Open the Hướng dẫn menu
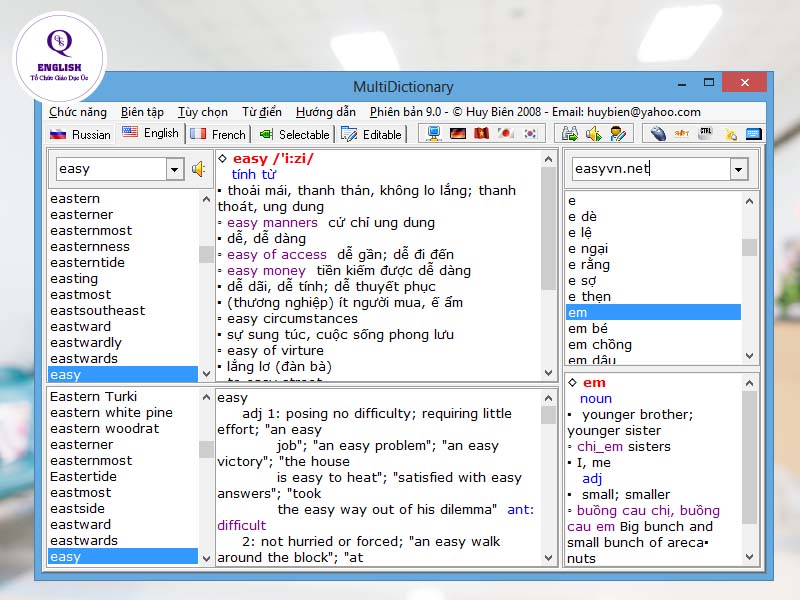This screenshot has height=600, width=800. click(x=326, y=112)
